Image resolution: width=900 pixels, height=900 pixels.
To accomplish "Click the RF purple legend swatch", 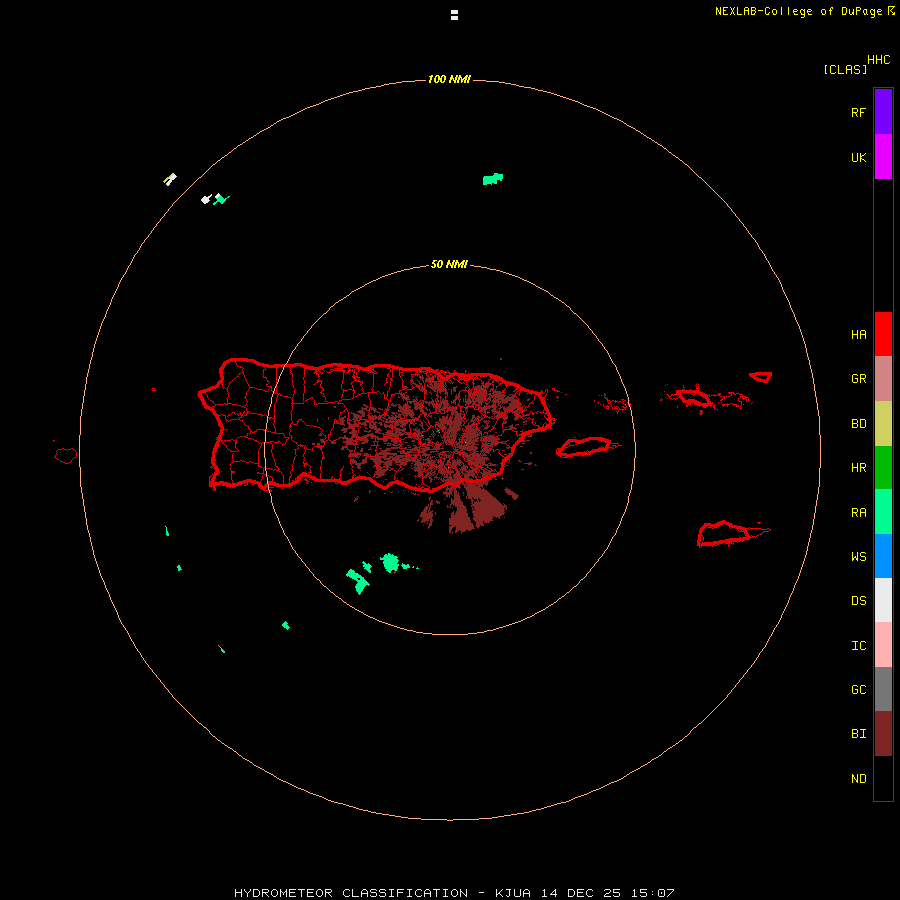I will point(883,112).
